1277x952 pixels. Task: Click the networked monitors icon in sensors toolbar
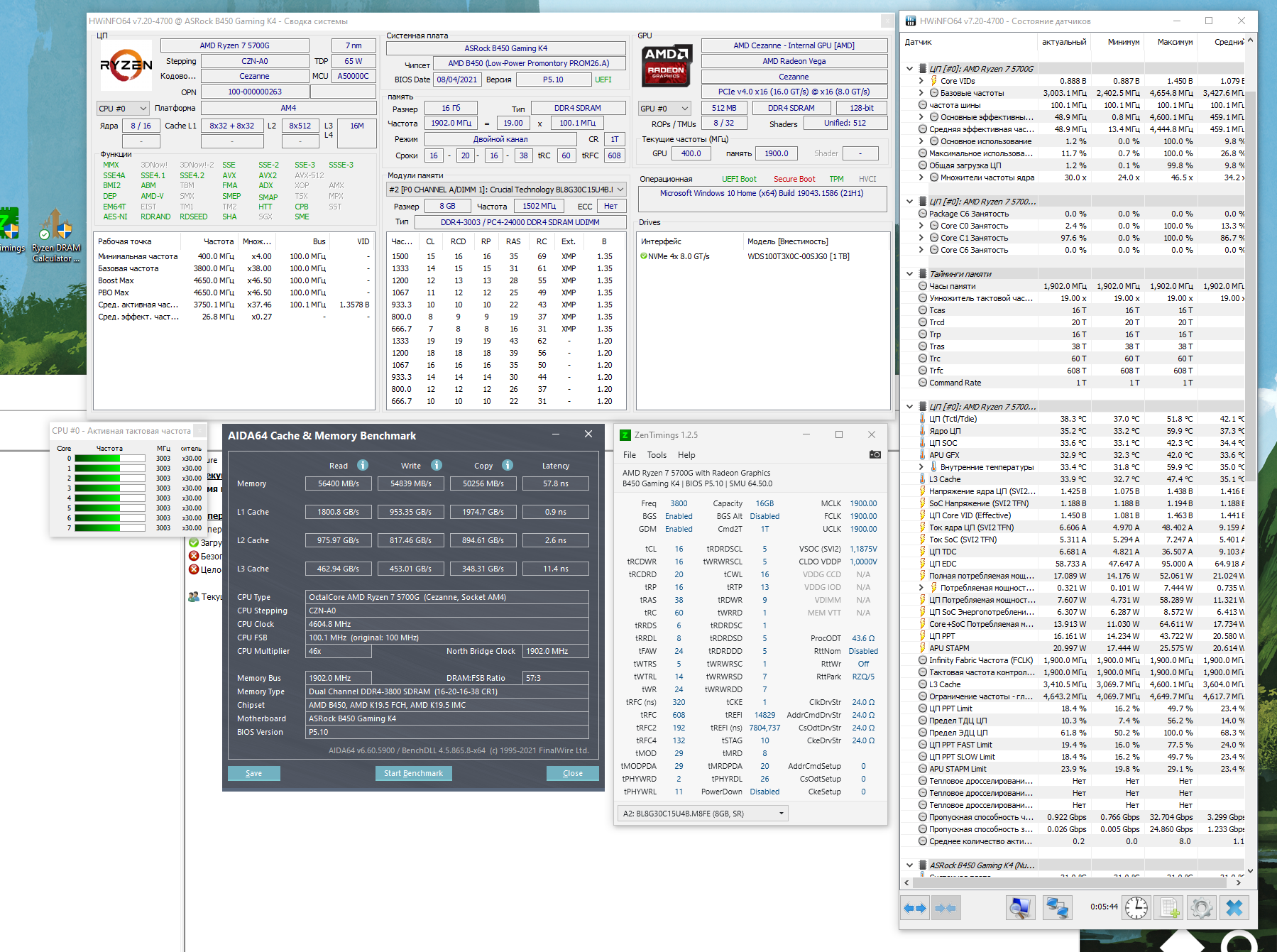1058,907
